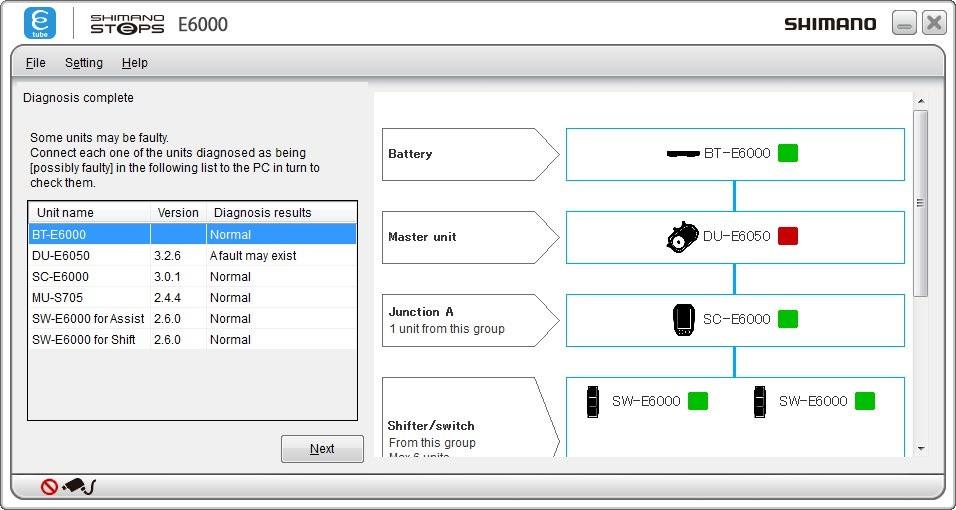
Task: Click the scroll up arrow of diagram
Action: click(x=921, y=101)
